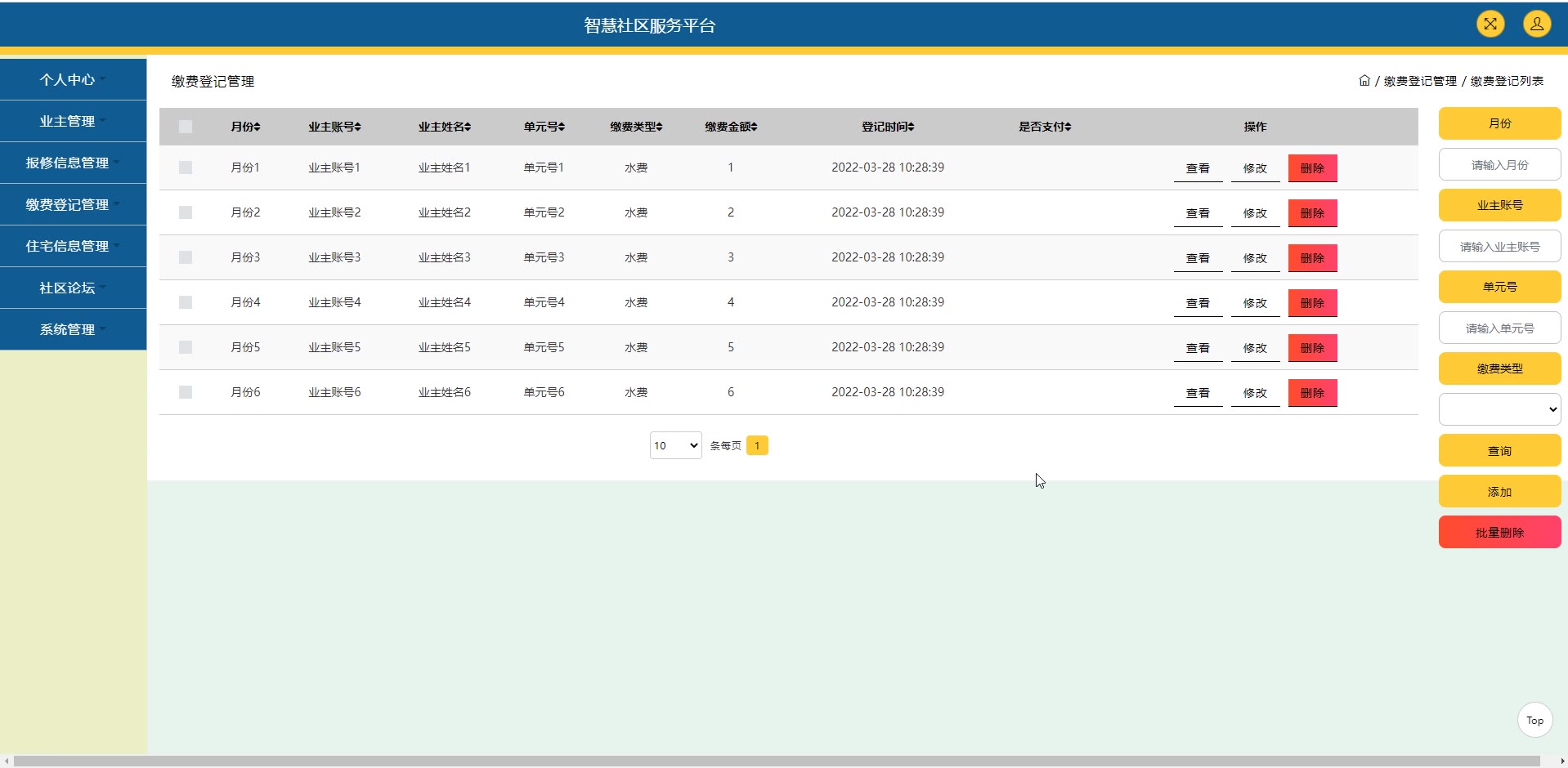The image size is (1568, 768).
Task: Expand the 系统管理 sidebar menu
Action: (x=73, y=329)
